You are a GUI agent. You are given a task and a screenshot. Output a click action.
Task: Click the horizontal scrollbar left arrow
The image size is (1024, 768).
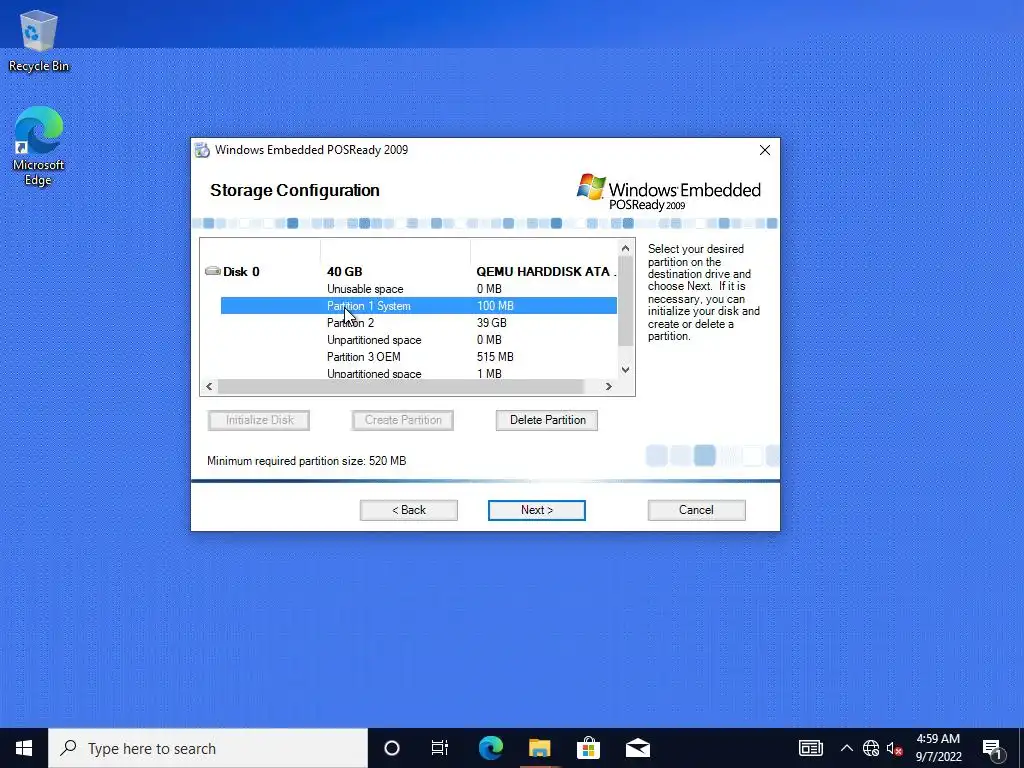pyautogui.click(x=209, y=387)
